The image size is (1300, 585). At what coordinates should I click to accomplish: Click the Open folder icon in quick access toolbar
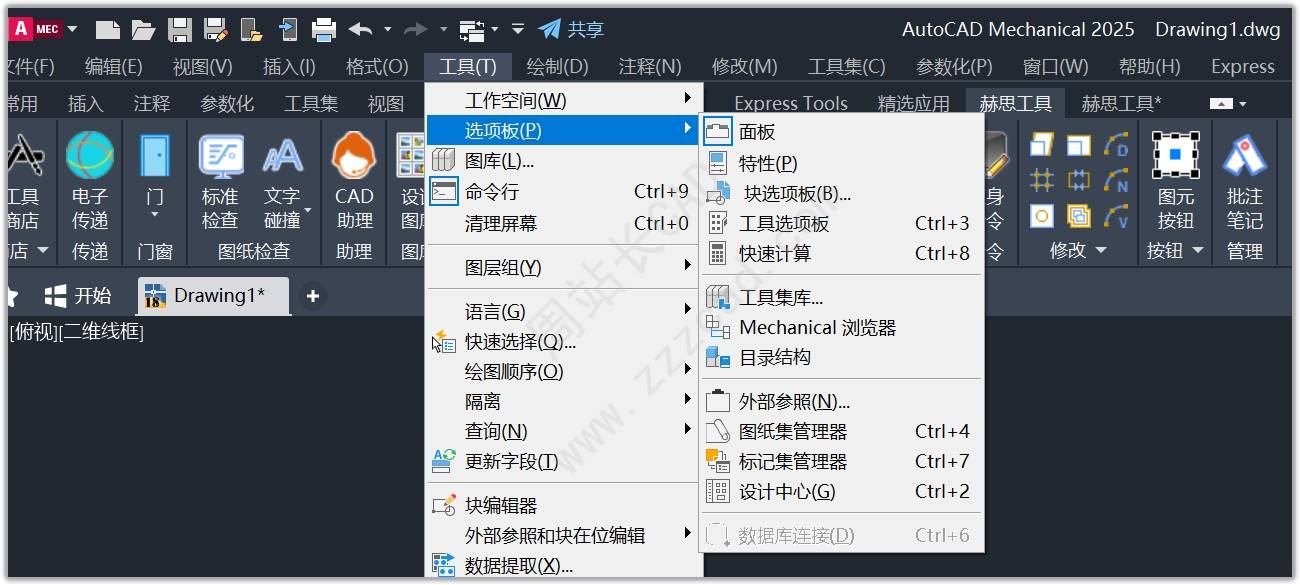144,29
